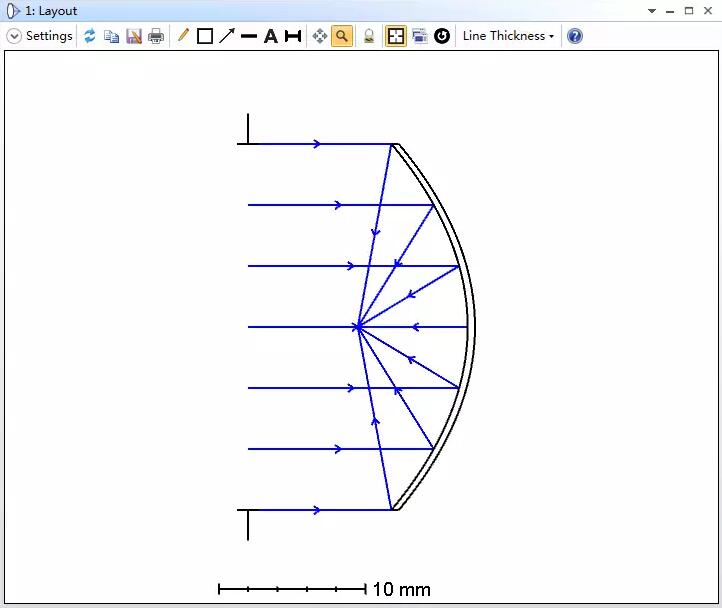Close the Layout window
722x608 pixels.
[708, 11]
